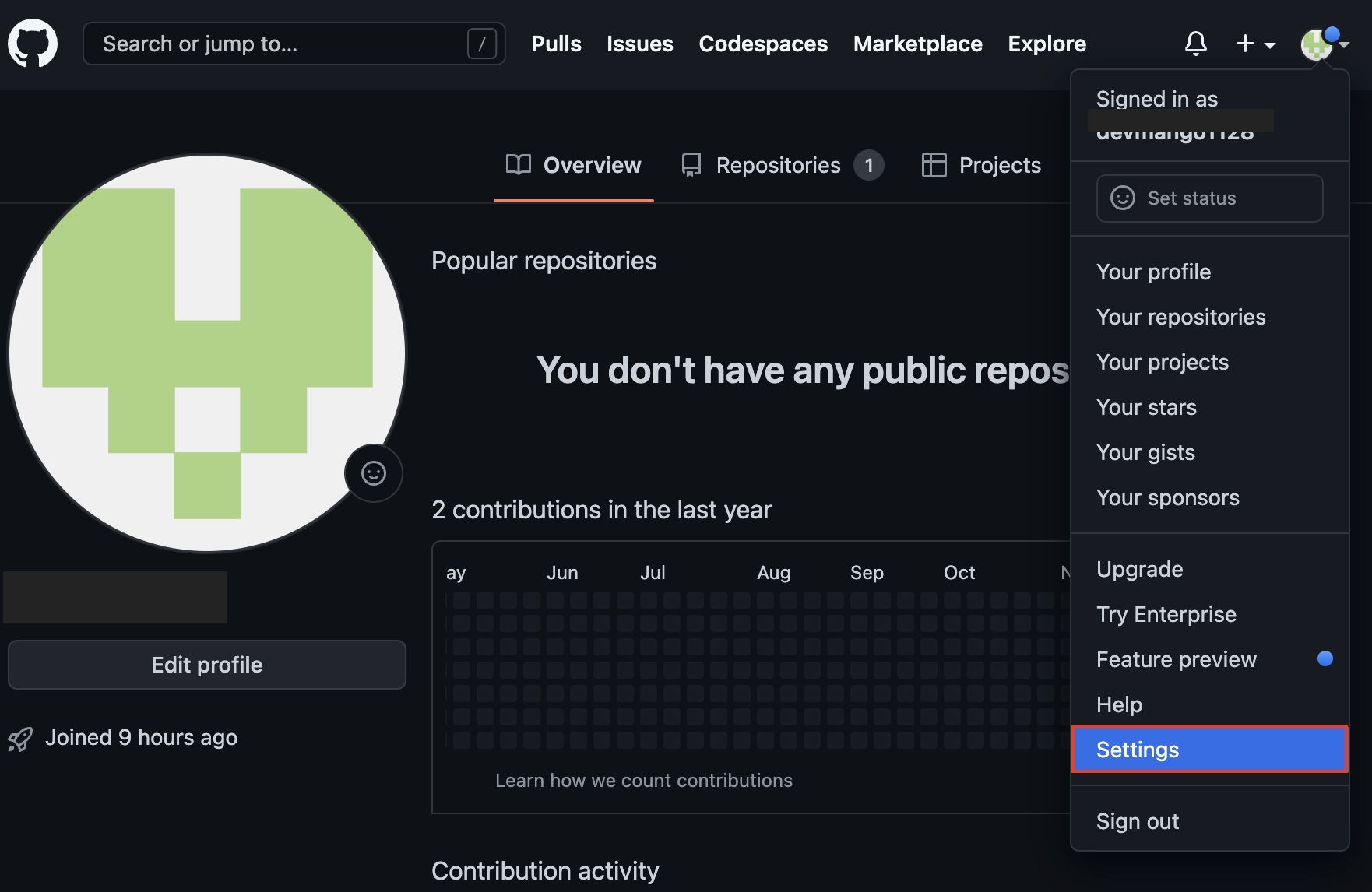Click the 2 contributions in the last year heading
This screenshot has height=892, width=1372.
pyautogui.click(x=601, y=510)
